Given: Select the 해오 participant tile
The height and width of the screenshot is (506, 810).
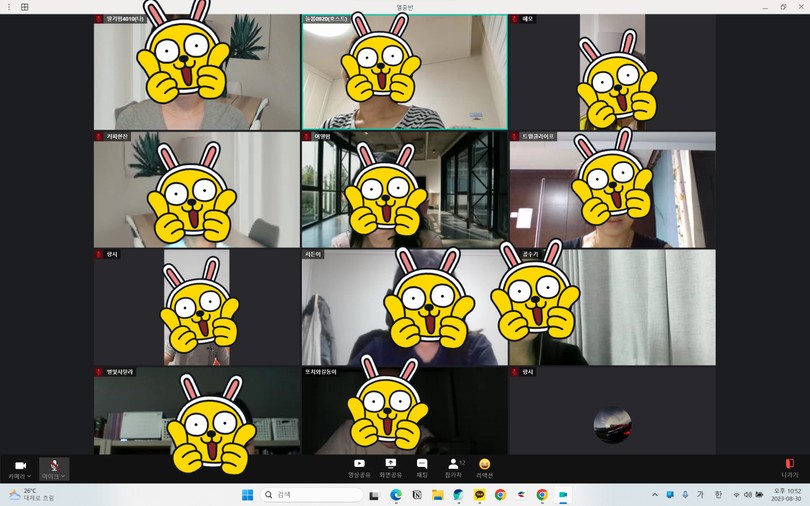Looking at the screenshot, I should pos(612,72).
